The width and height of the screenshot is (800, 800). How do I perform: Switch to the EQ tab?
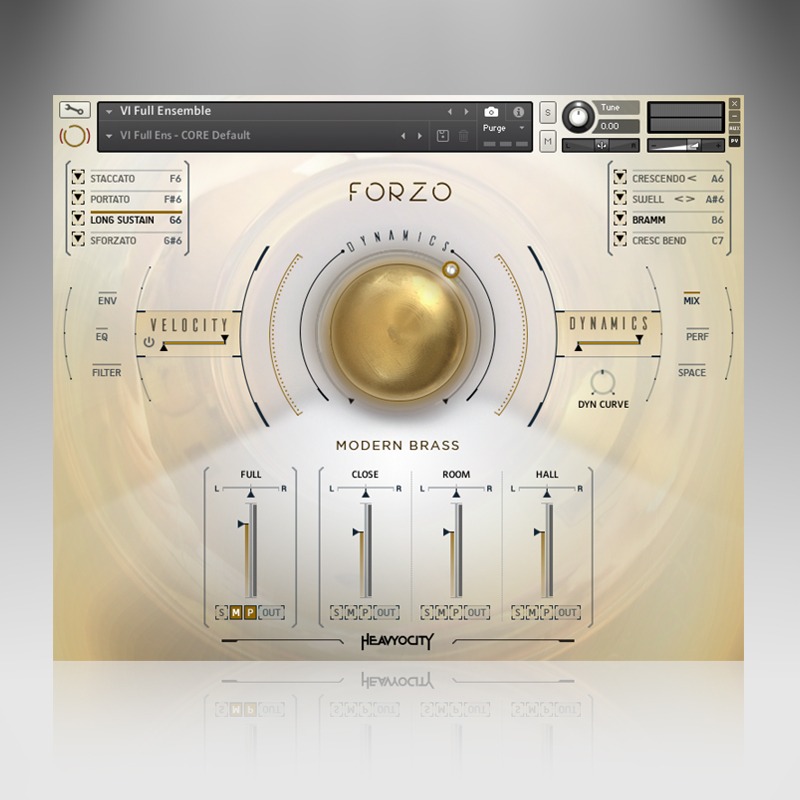click(x=101, y=337)
